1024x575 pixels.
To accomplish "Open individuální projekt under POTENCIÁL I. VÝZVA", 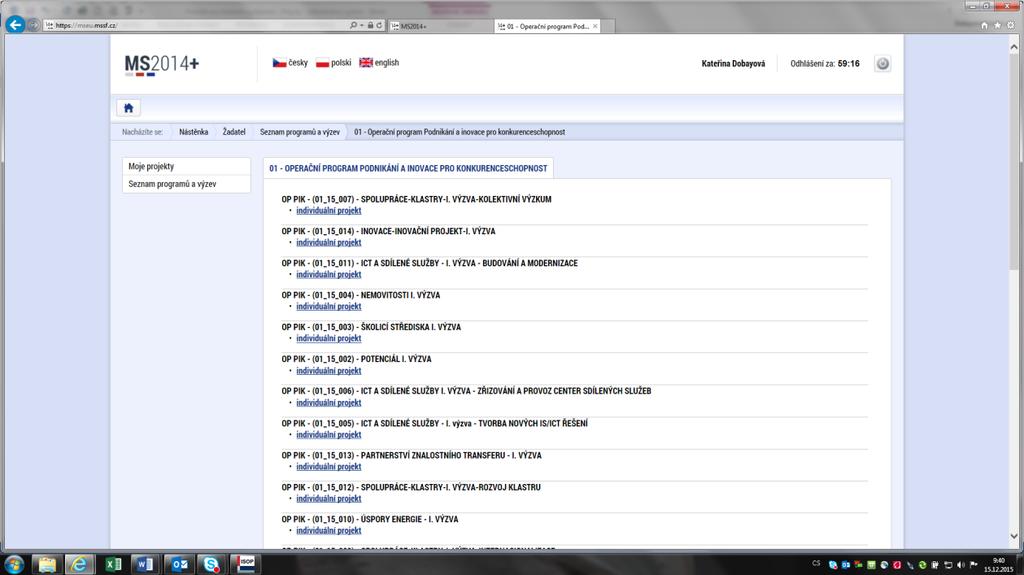I will click(x=328, y=370).
